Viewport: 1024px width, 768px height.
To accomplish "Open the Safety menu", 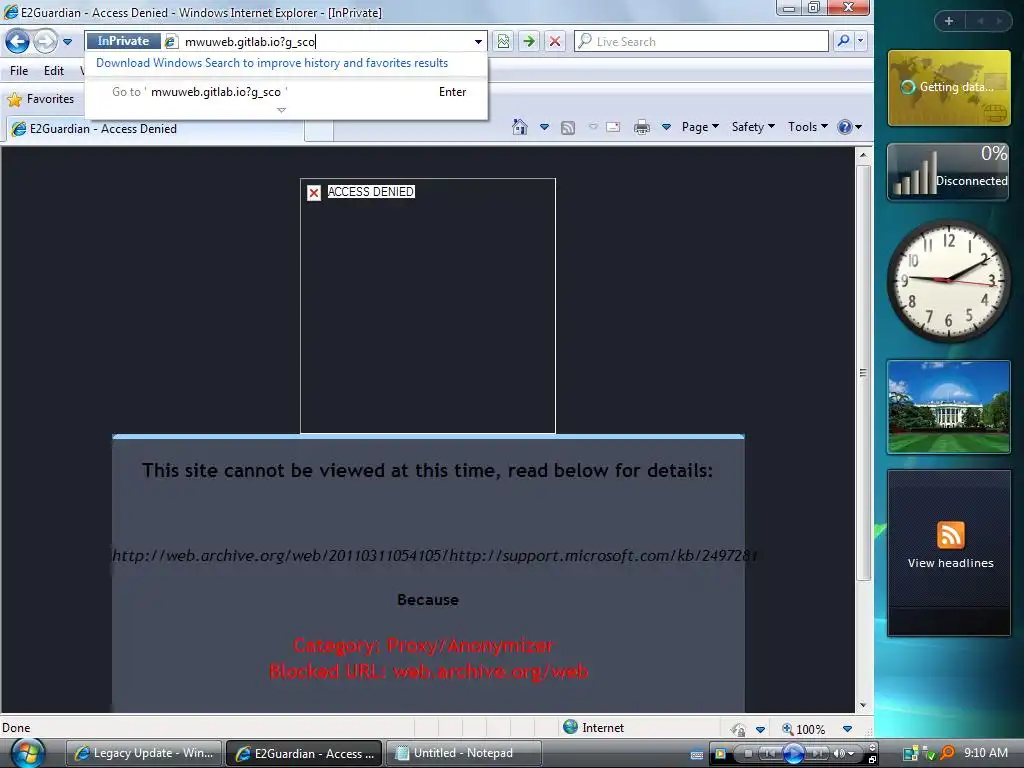I will point(753,127).
